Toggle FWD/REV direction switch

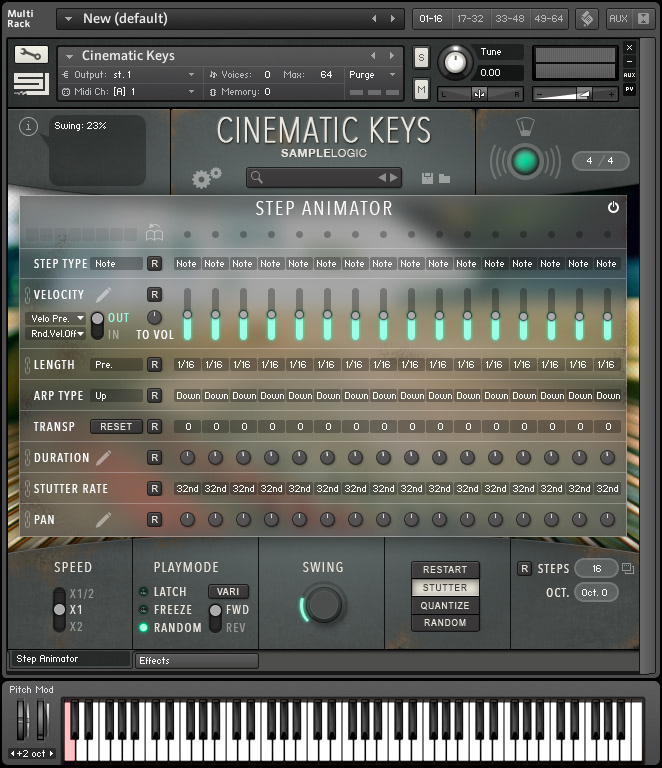tap(215, 618)
